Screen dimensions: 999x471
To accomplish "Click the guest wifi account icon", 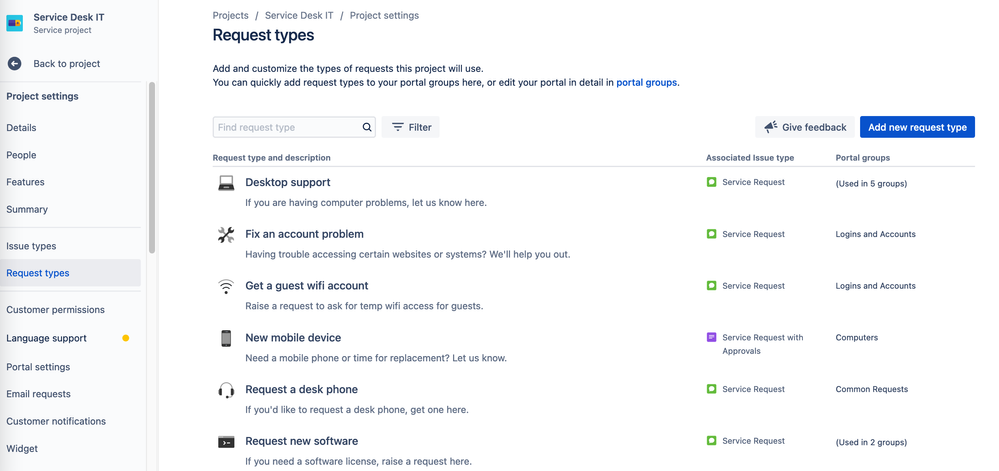I will pyautogui.click(x=226, y=287).
